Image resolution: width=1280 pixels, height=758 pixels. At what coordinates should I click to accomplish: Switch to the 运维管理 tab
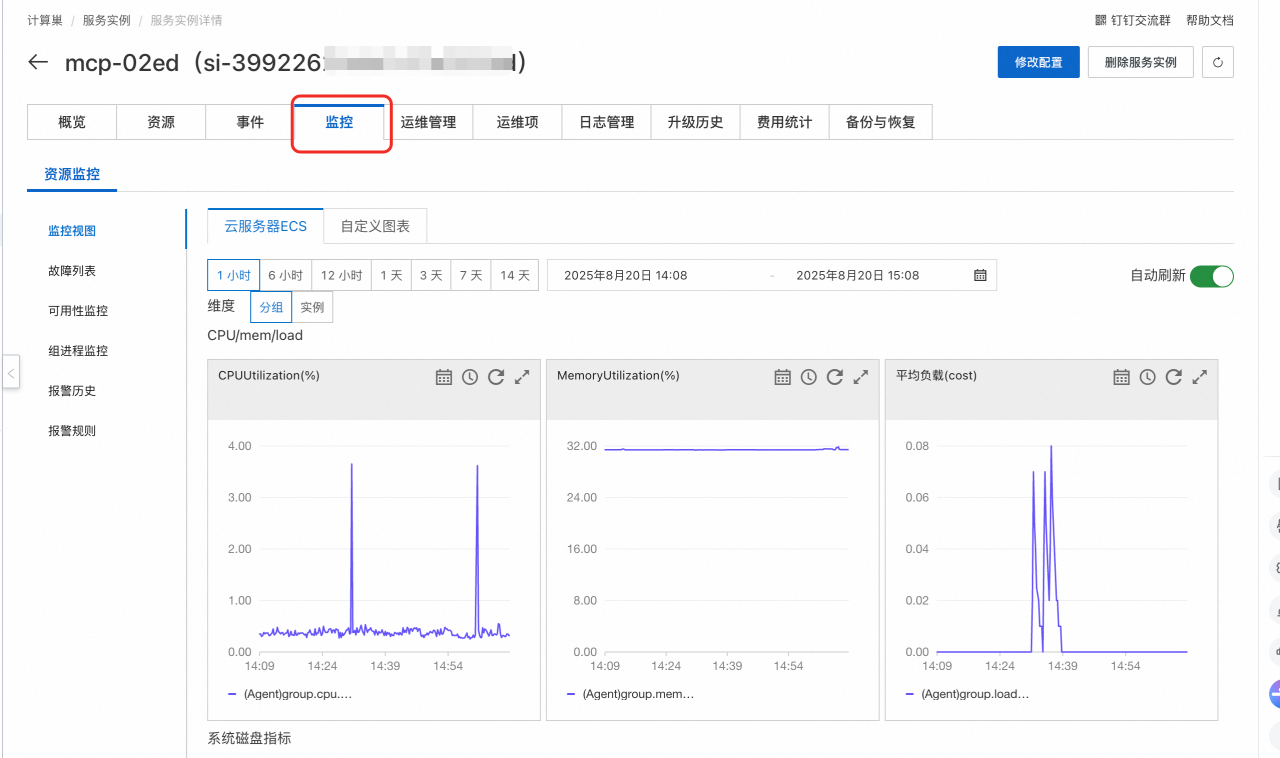click(x=428, y=122)
